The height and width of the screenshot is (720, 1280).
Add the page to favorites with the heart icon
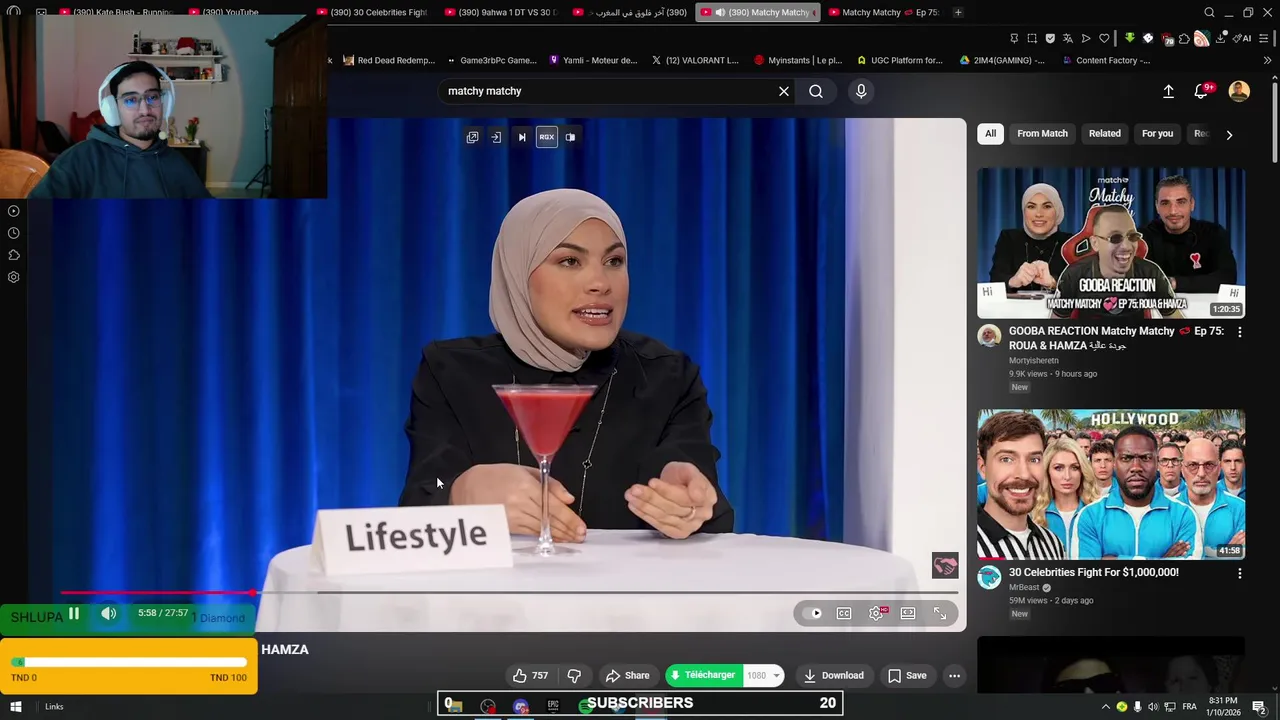(1104, 38)
